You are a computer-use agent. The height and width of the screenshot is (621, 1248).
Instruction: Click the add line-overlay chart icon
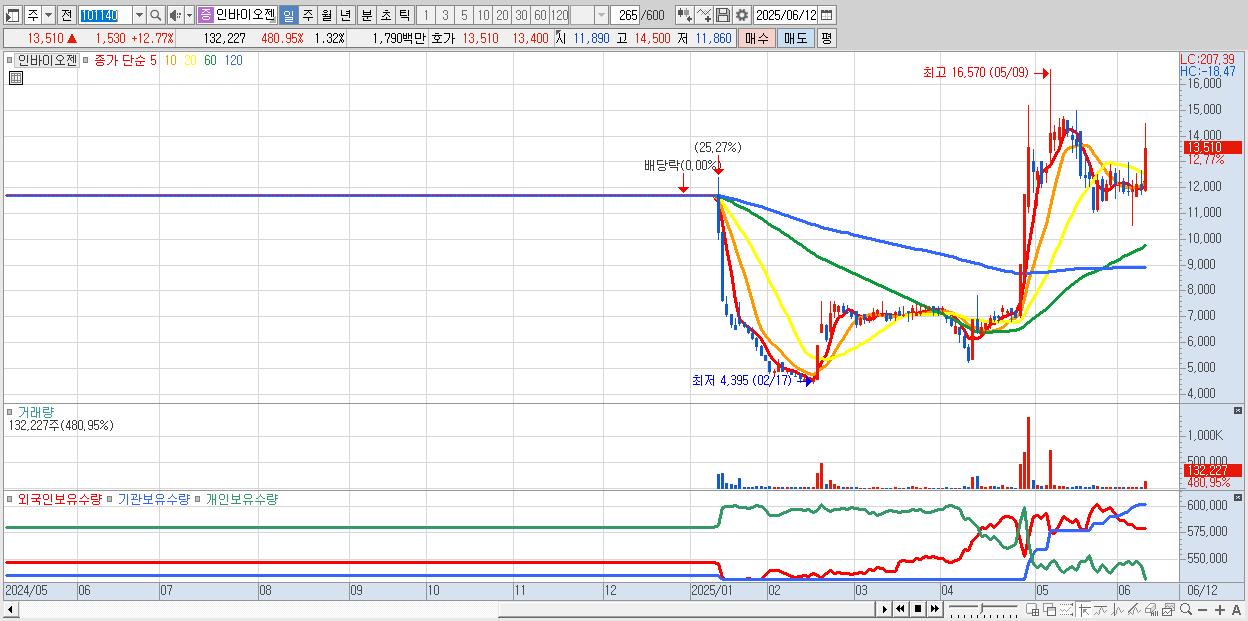click(x=704, y=15)
